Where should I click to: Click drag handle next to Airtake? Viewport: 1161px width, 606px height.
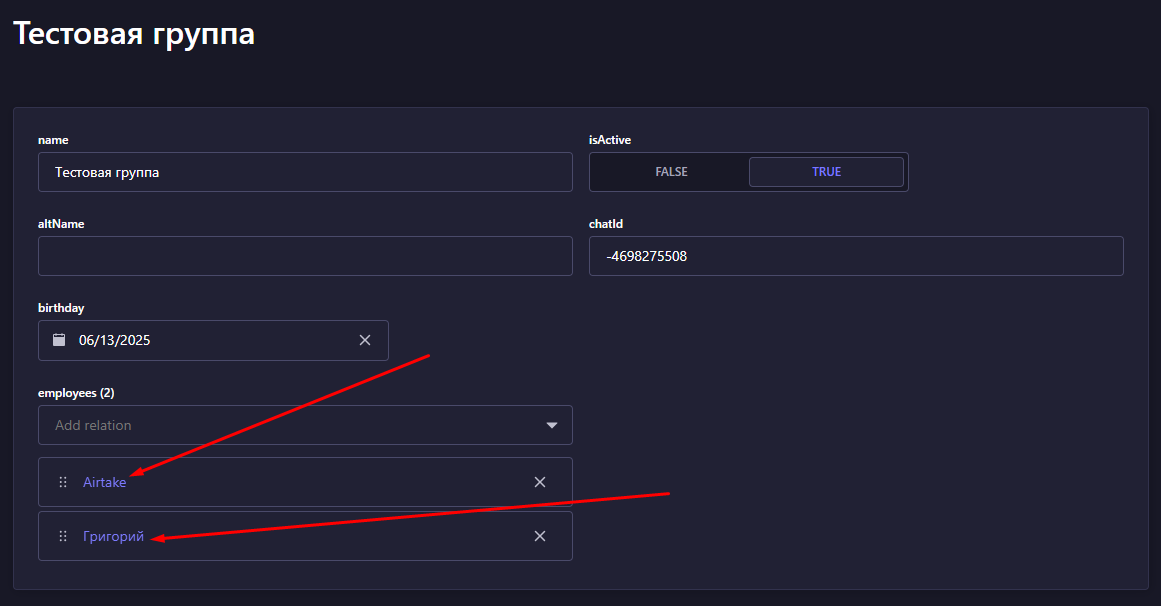click(x=63, y=482)
